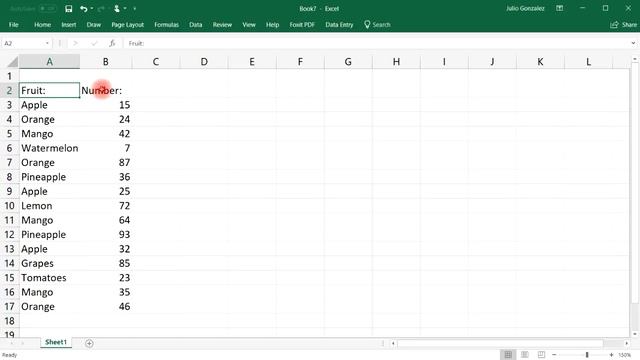The width and height of the screenshot is (640, 360).
Task: Select the Lemon cell
Action: pos(49,206)
